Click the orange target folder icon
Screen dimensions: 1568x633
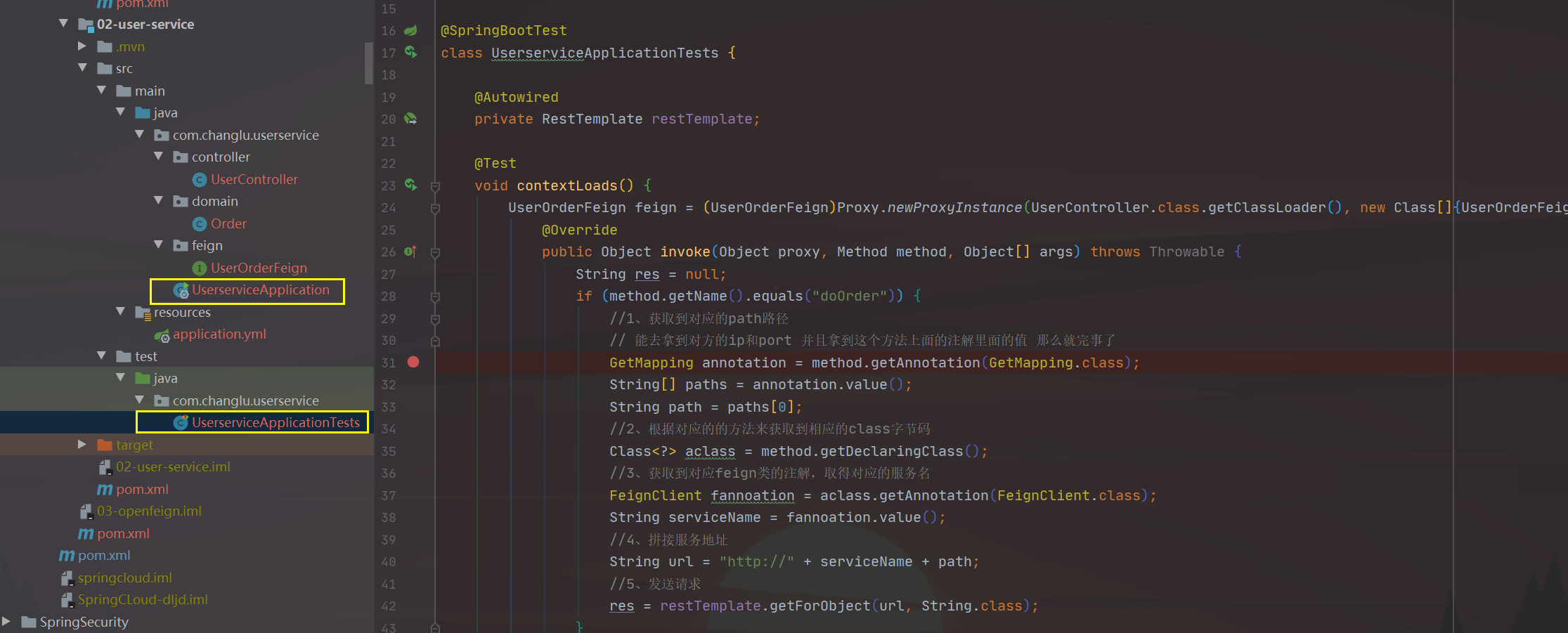(x=105, y=445)
